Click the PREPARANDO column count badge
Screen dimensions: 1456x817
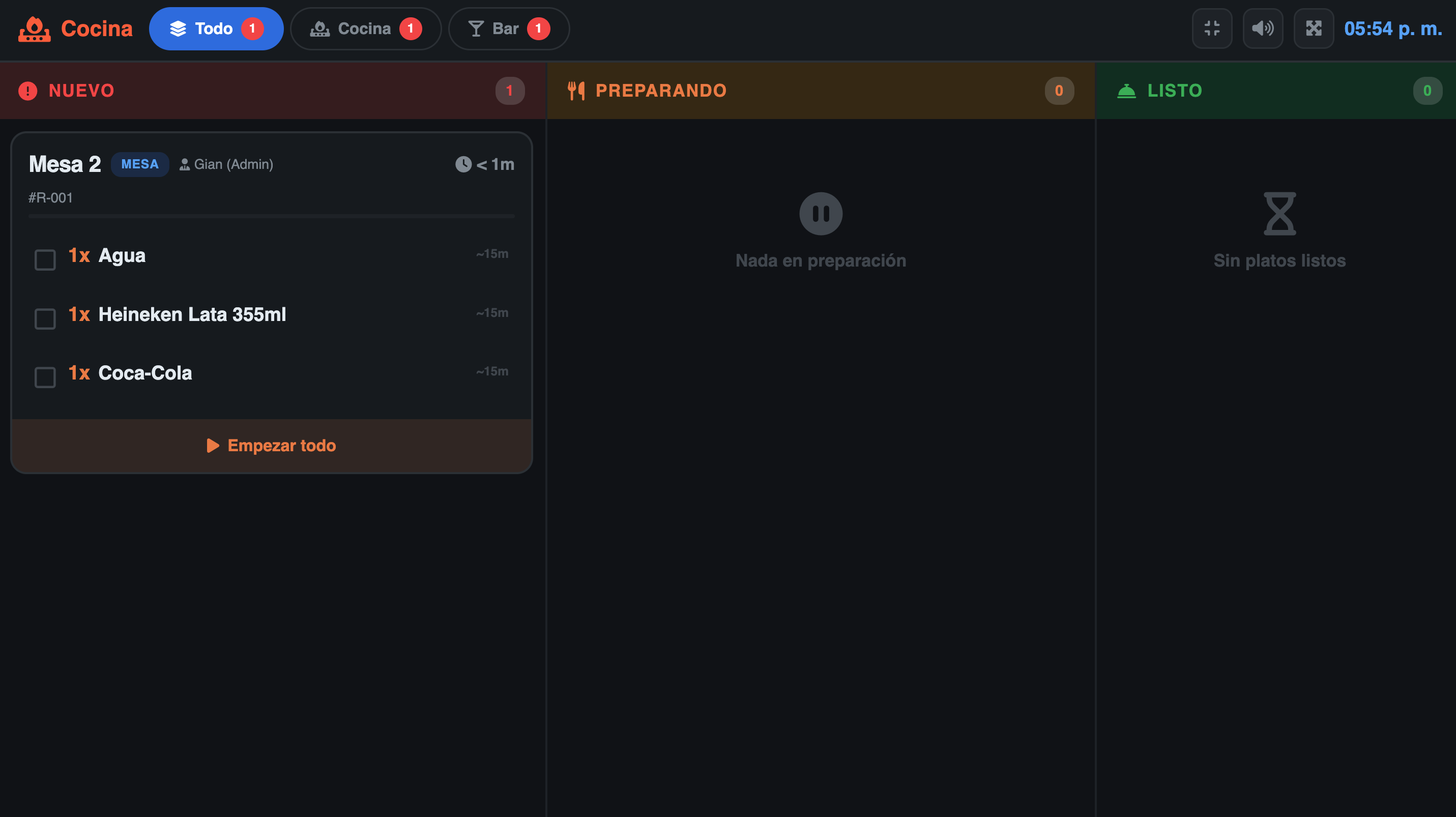click(x=1059, y=91)
